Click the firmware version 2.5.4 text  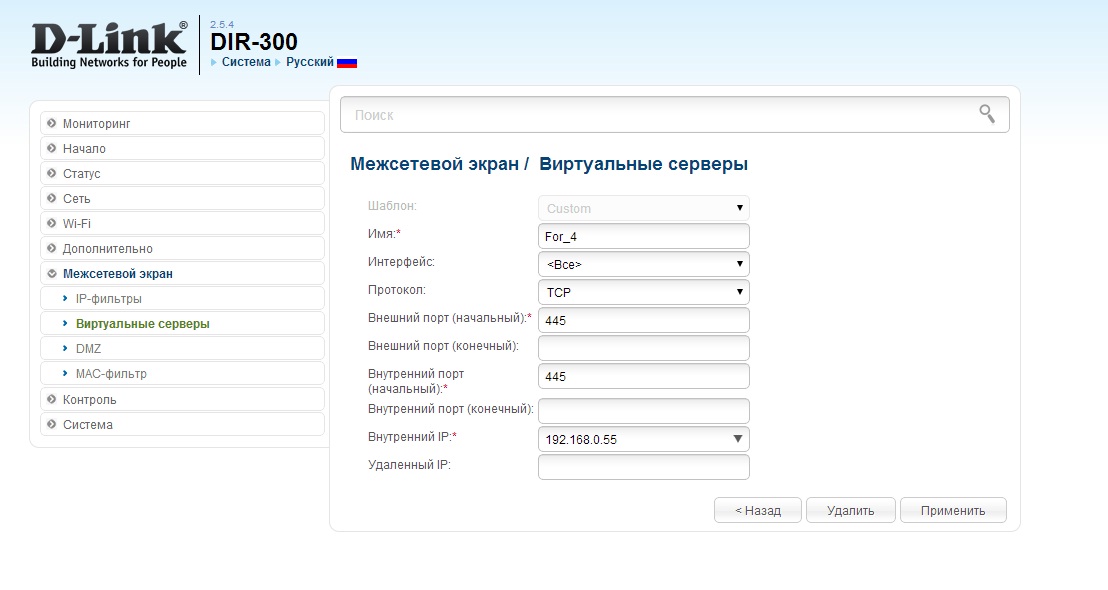222,24
